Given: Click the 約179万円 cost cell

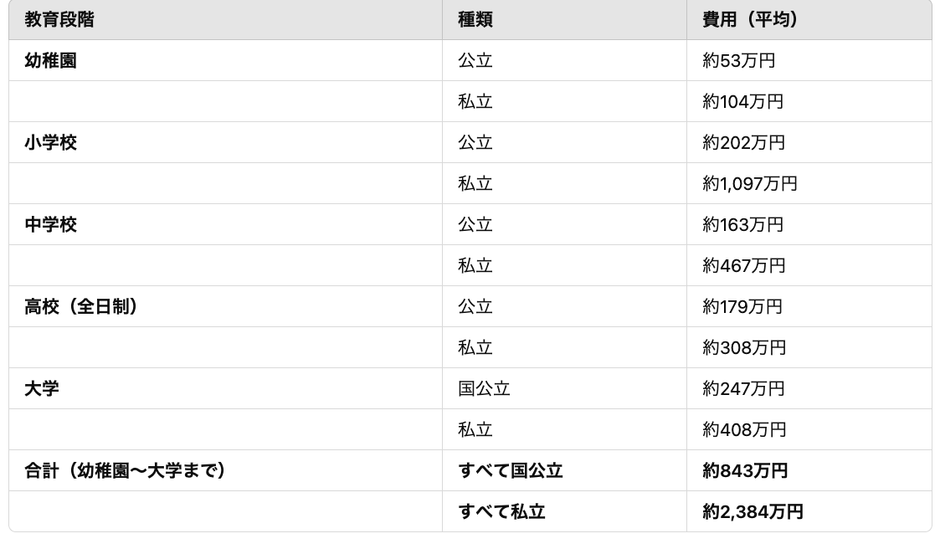Looking at the screenshot, I should 743,307.
